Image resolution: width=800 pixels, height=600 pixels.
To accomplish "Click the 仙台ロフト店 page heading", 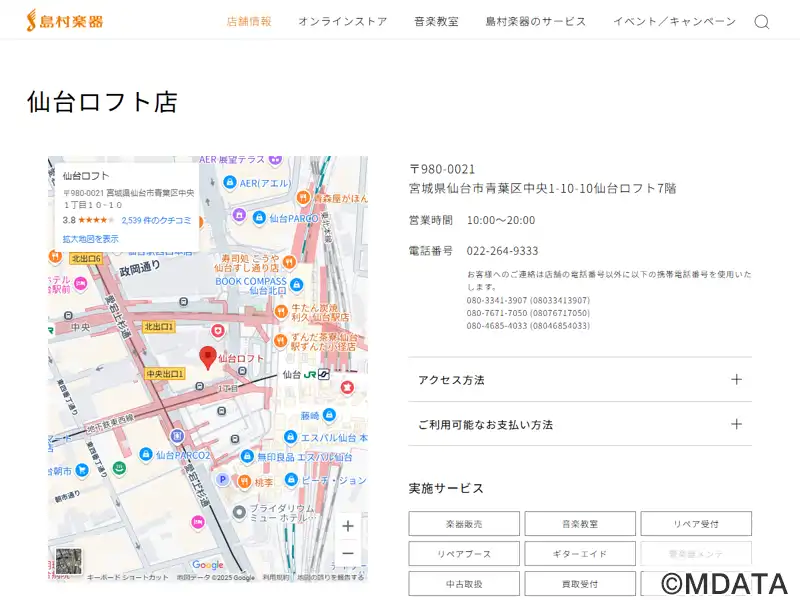I will [x=102, y=102].
